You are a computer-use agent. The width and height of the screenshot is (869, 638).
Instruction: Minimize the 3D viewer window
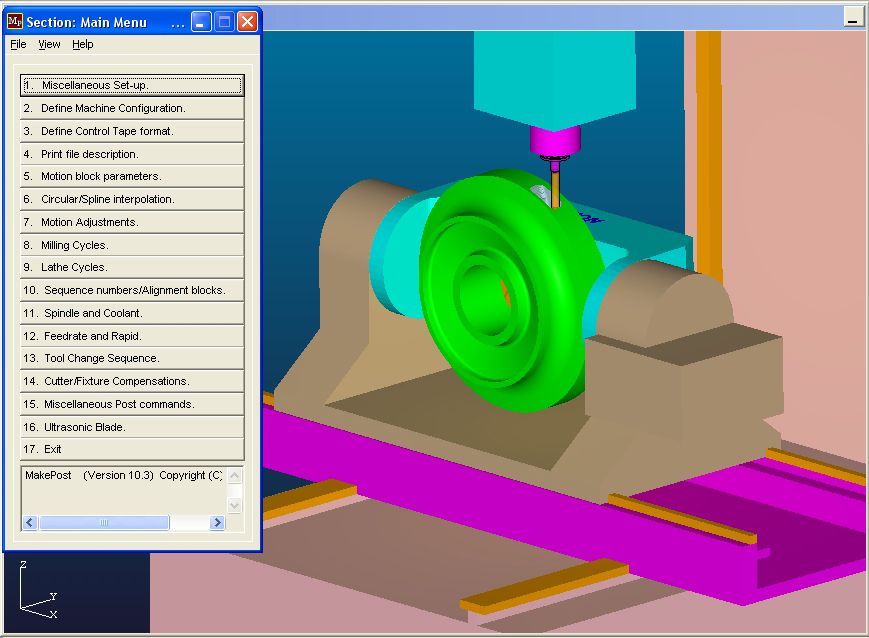pos(853,16)
